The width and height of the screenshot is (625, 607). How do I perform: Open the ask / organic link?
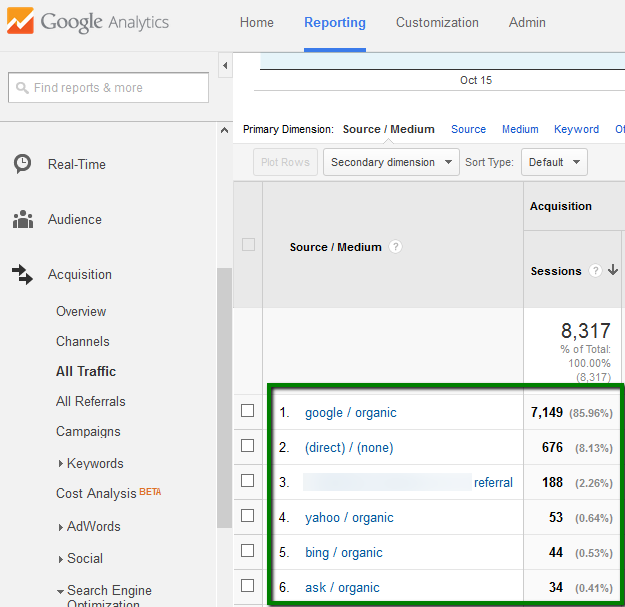pyautogui.click(x=342, y=588)
